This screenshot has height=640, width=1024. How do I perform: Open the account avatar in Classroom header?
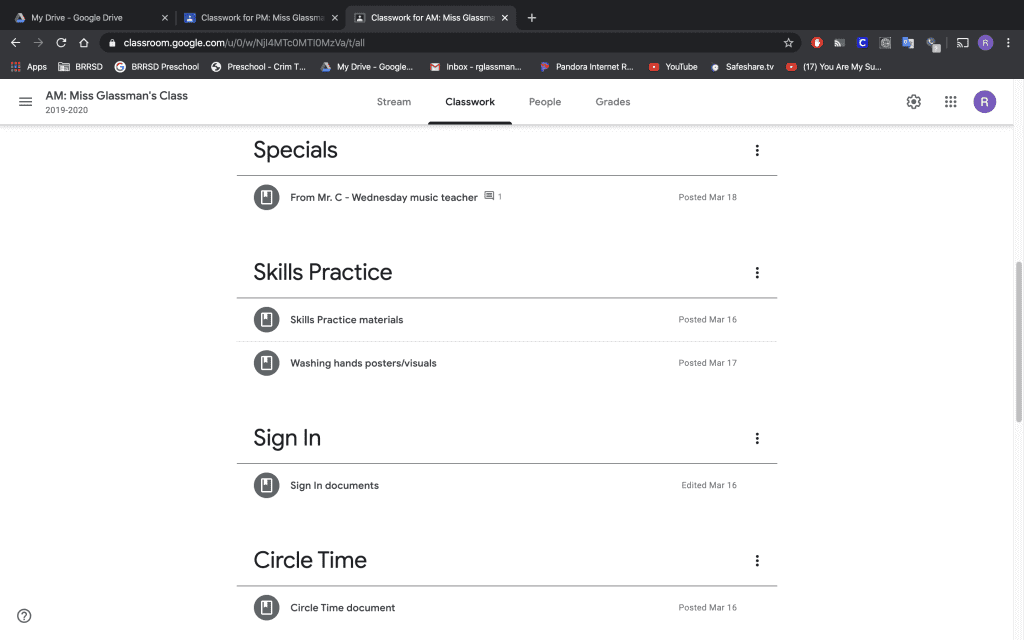(x=984, y=102)
